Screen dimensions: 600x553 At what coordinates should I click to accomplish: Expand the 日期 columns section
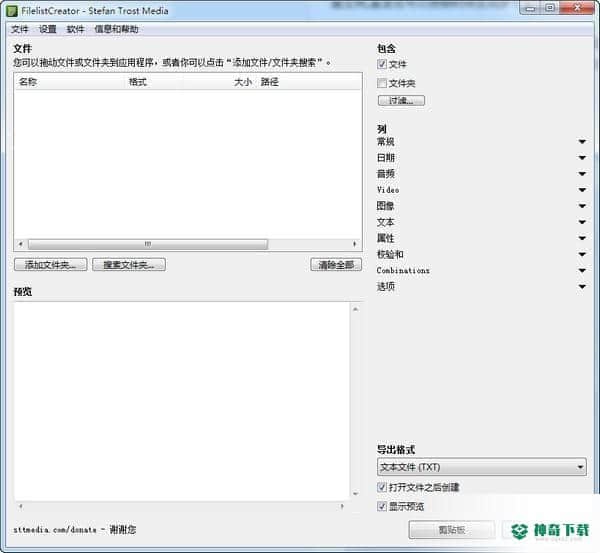click(582, 158)
